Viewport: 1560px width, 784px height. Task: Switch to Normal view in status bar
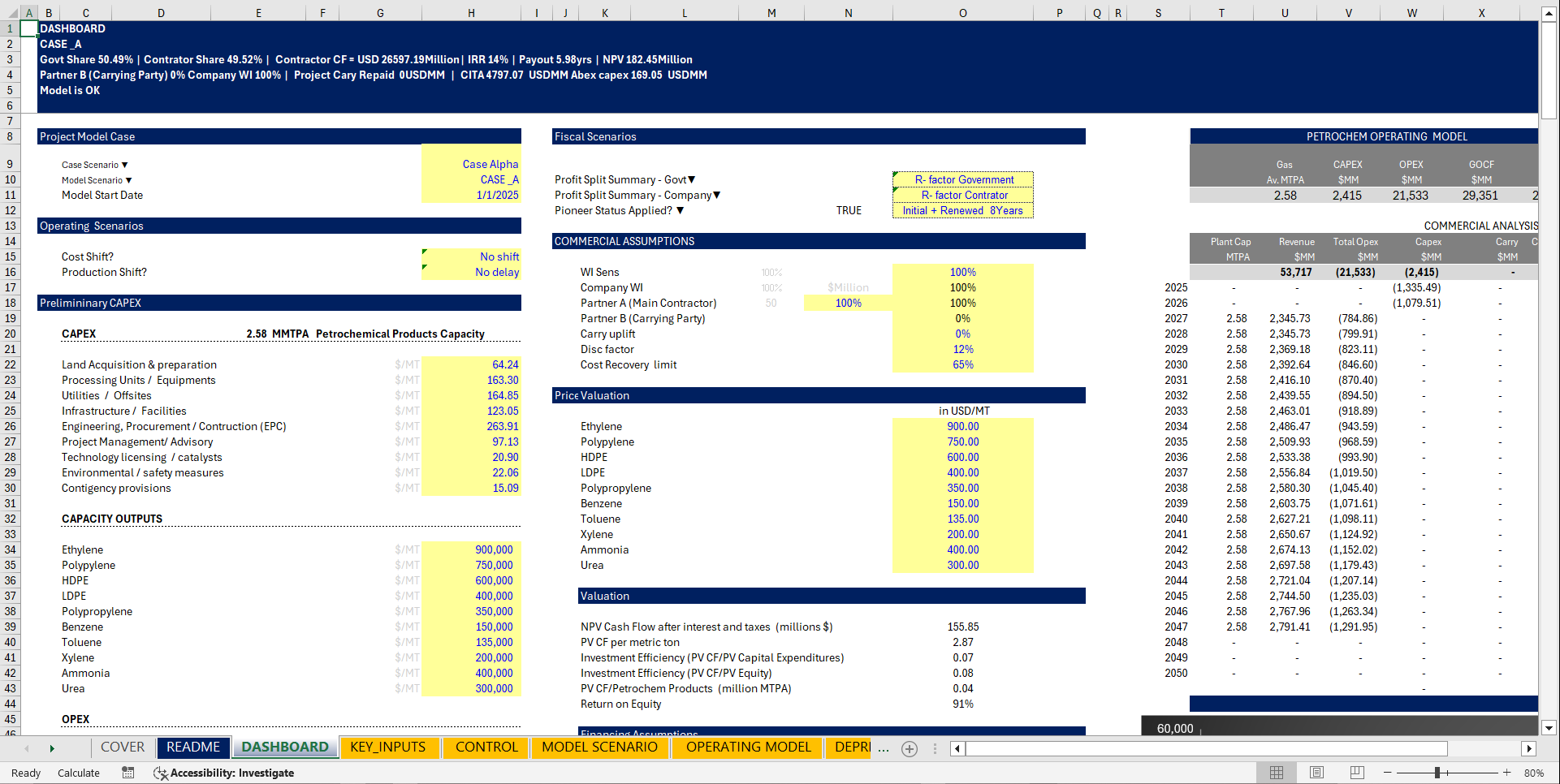1277,773
